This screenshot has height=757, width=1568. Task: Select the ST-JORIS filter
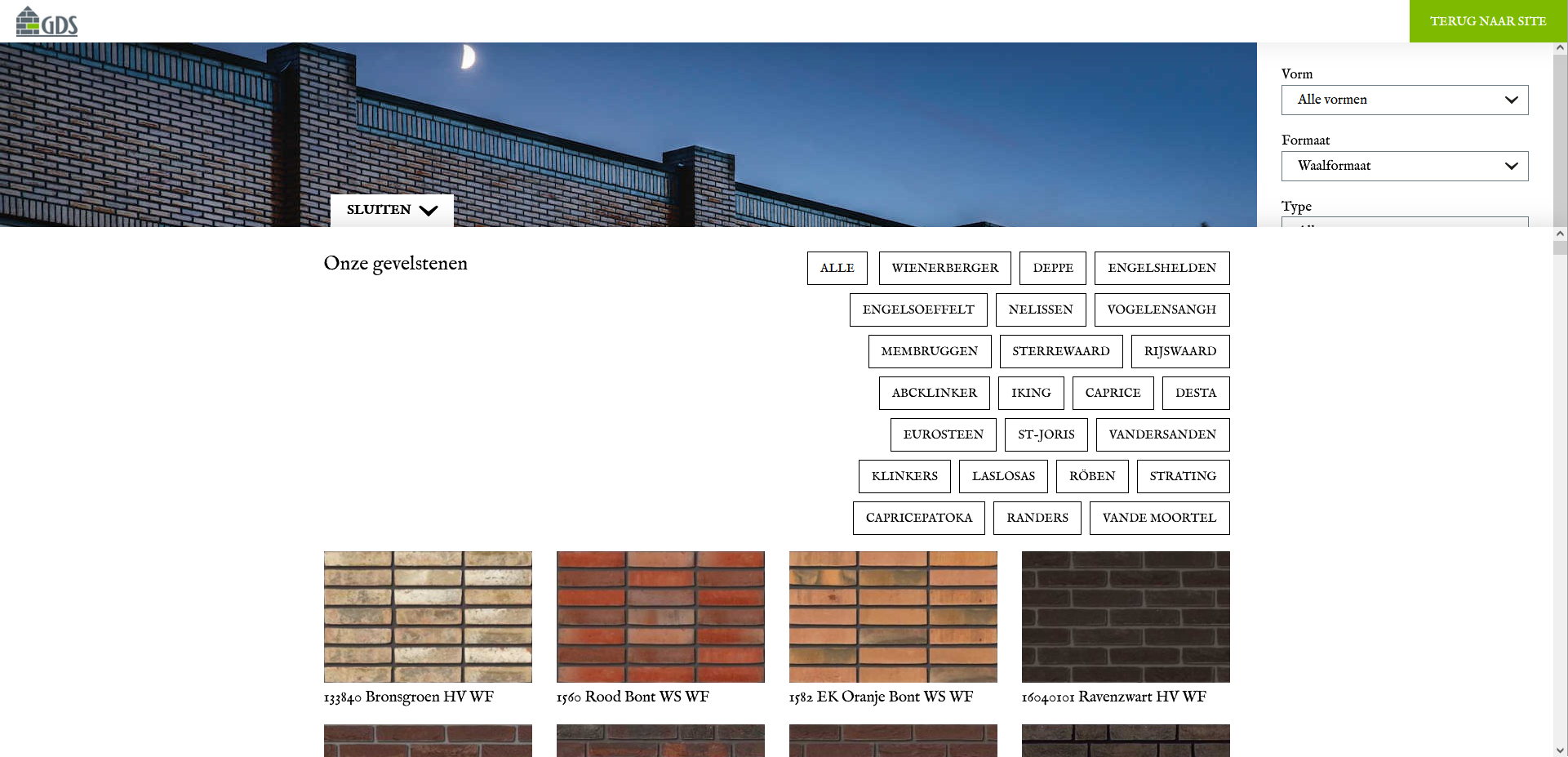(x=1046, y=434)
